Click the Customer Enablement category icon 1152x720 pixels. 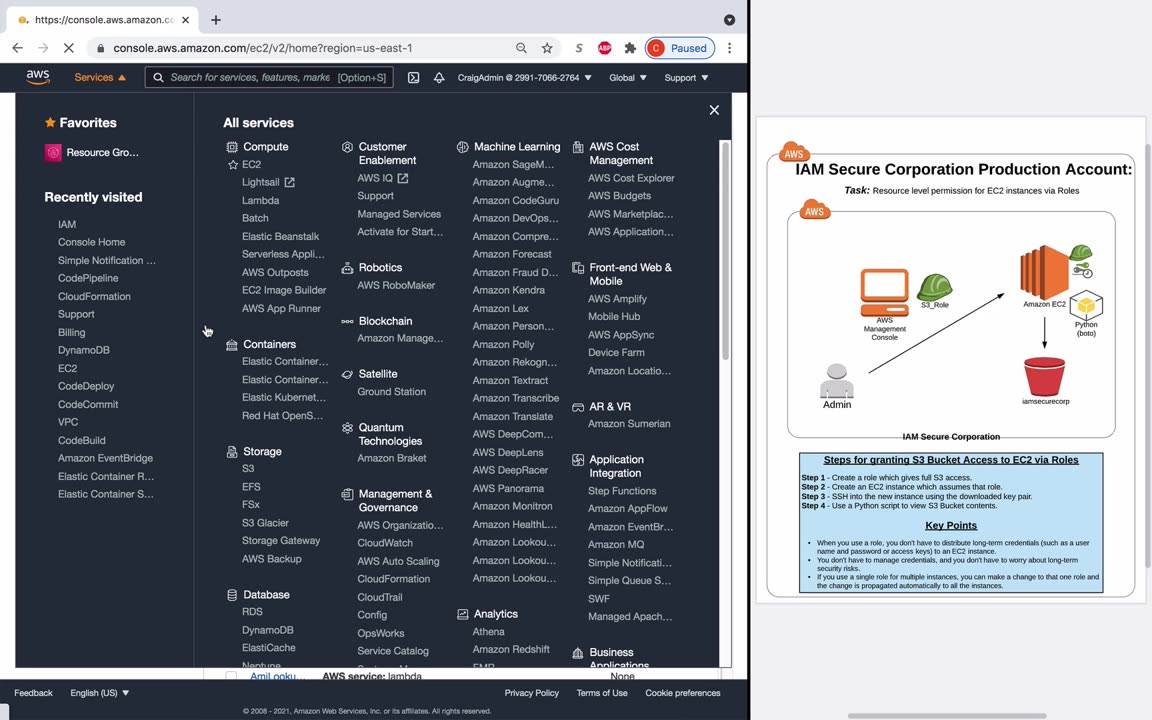[x=348, y=147]
